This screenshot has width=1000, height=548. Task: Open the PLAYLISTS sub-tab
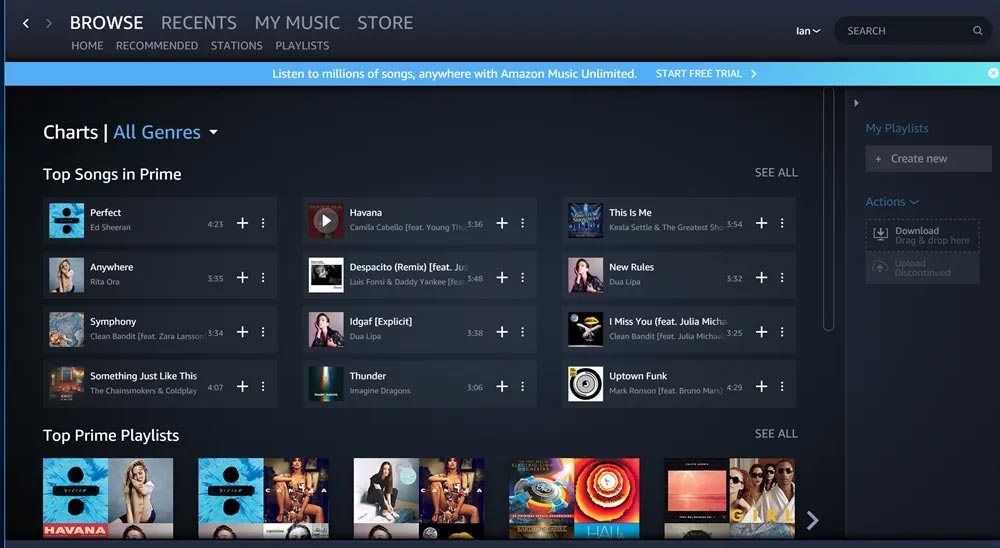pyautogui.click(x=302, y=46)
